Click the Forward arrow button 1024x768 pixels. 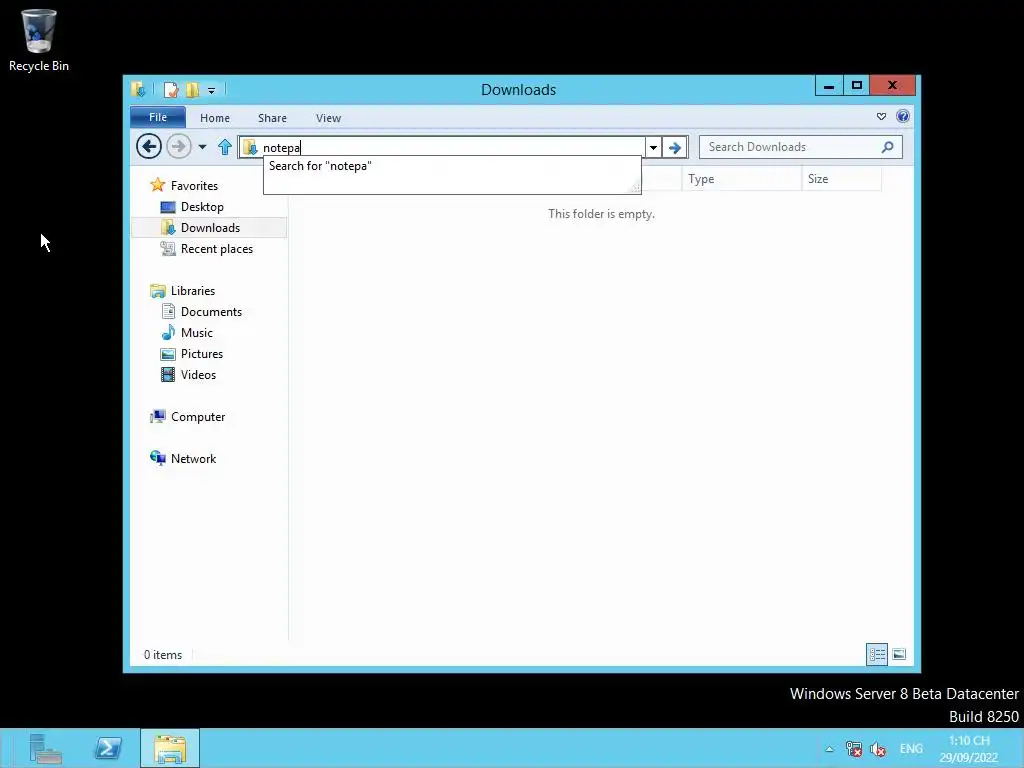[179, 146]
